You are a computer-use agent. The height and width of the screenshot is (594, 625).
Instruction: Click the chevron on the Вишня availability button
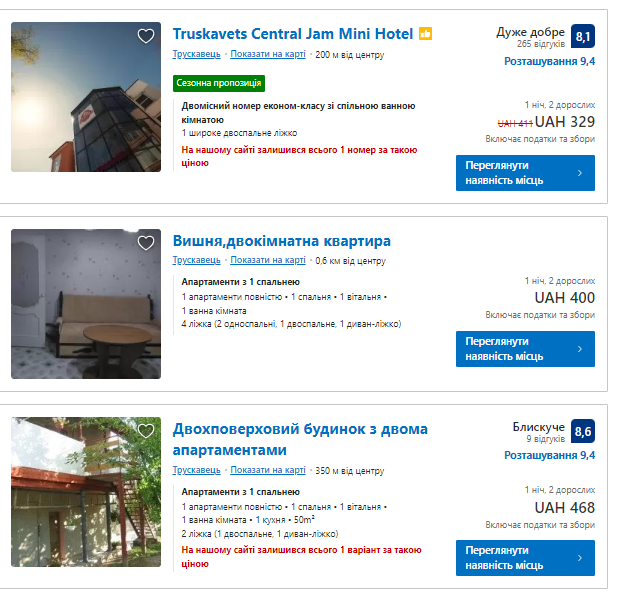[580, 349]
